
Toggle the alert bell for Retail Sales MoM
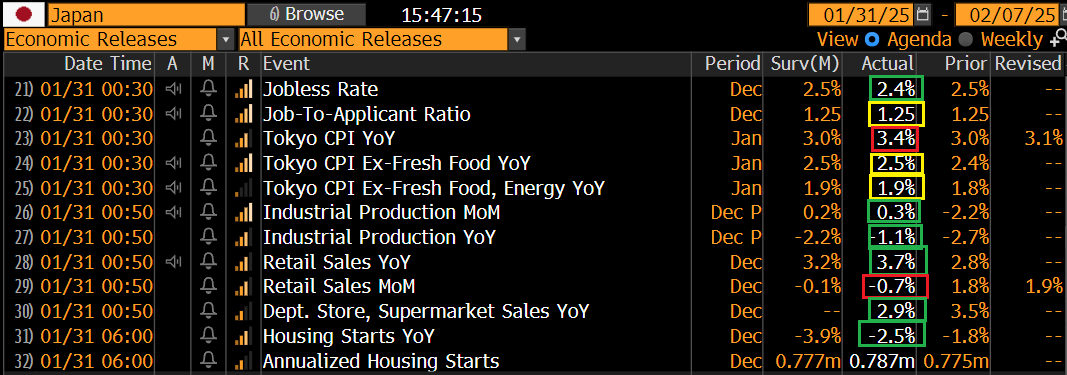coord(209,287)
